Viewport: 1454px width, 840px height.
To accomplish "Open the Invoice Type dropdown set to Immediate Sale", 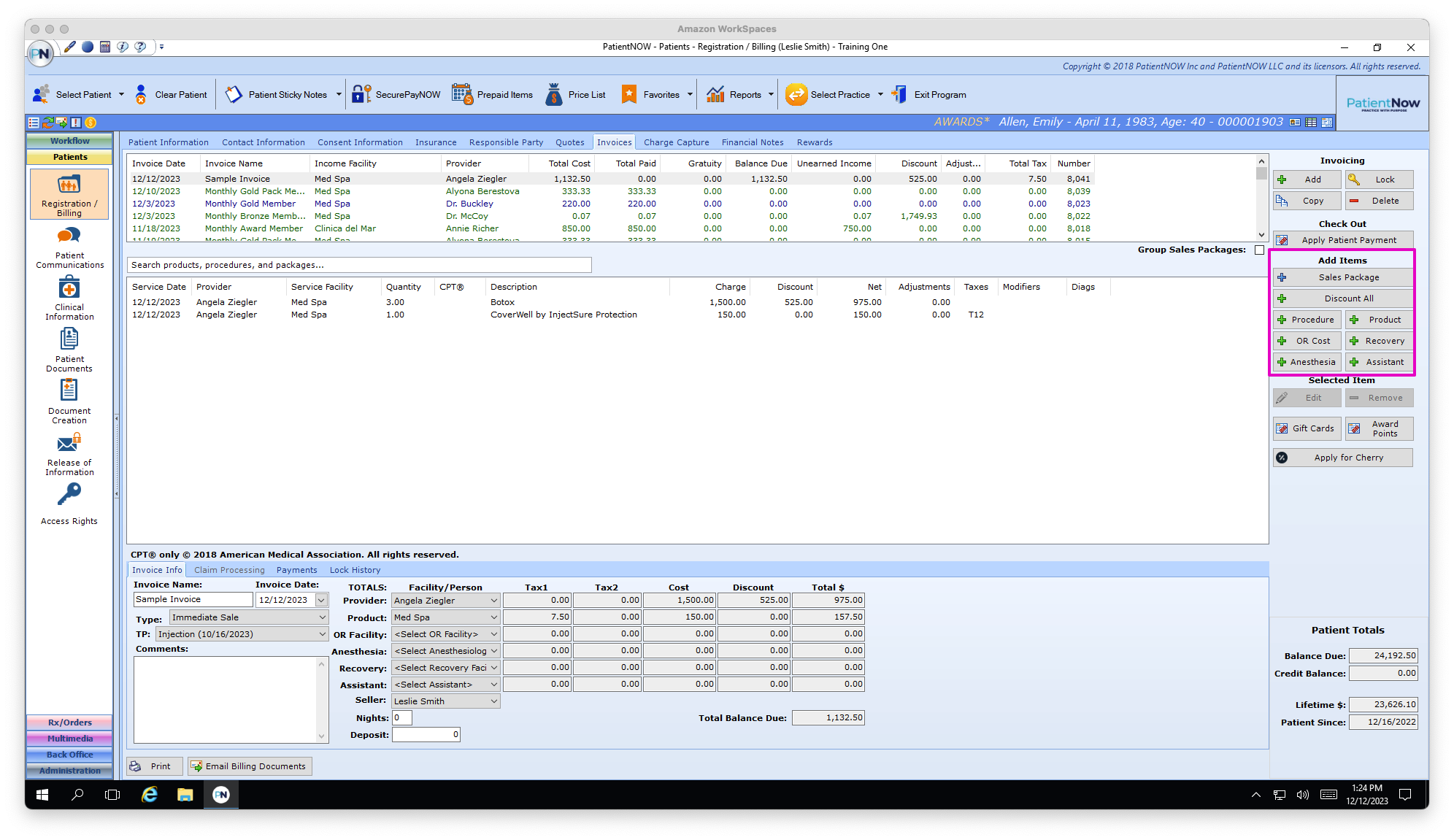I will pos(248,617).
